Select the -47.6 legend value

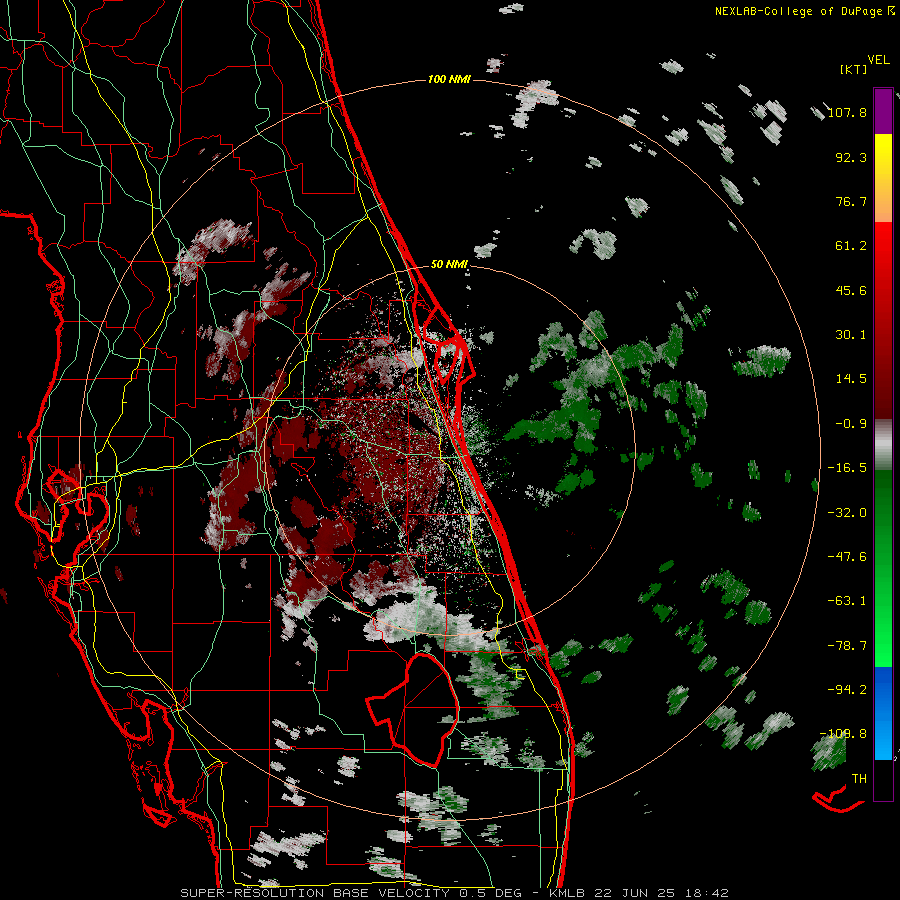pos(847,557)
